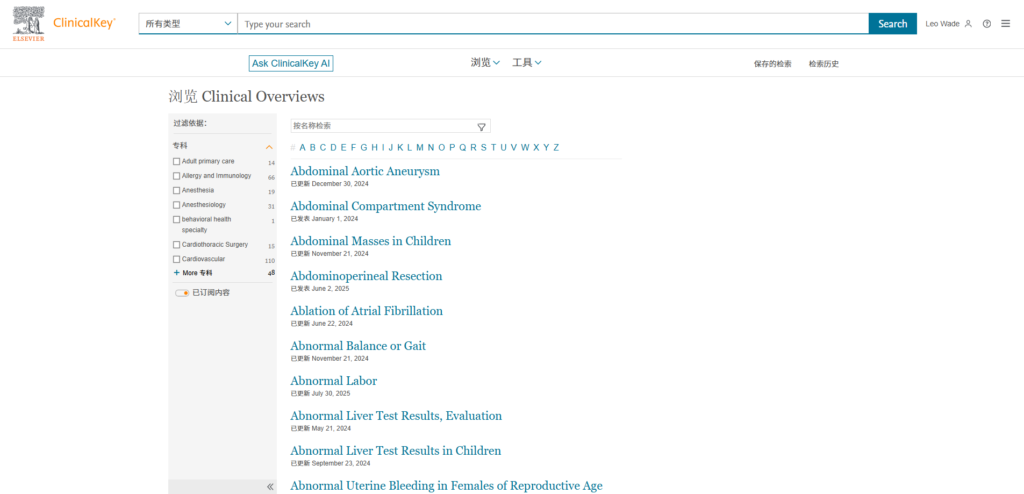Click the filter funnel icon in name search
The height and width of the screenshot is (494, 1024).
(x=481, y=127)
